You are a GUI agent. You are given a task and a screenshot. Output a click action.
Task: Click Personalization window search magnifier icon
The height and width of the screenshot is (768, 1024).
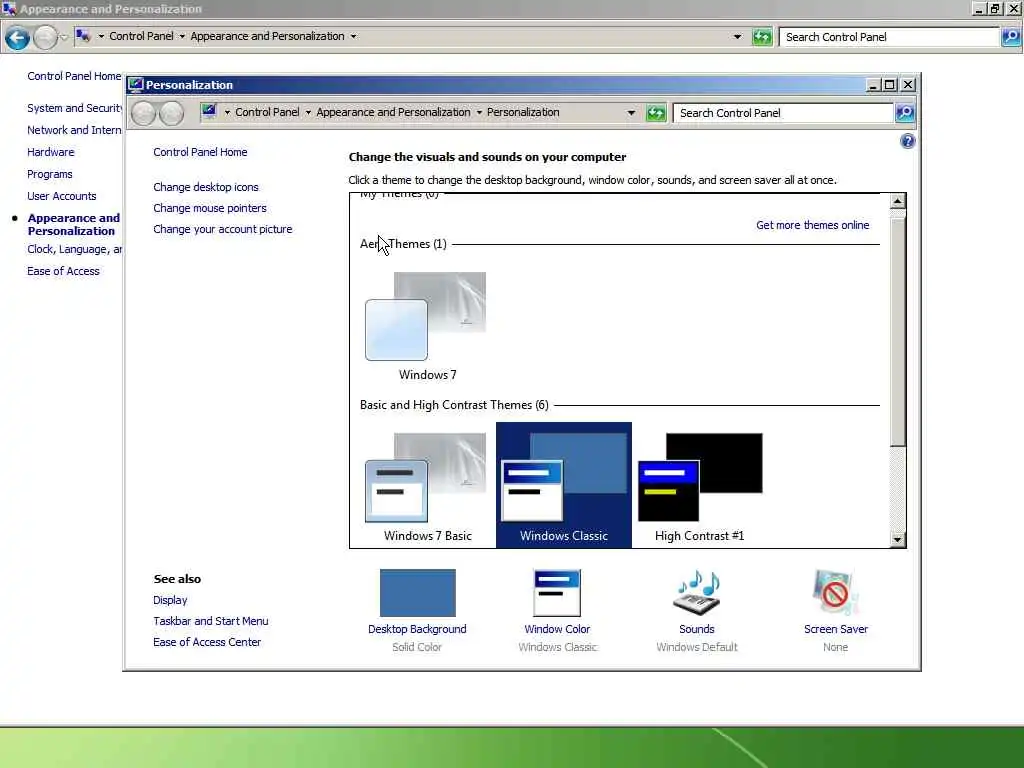pyautogui.click(x=904, y=113)
